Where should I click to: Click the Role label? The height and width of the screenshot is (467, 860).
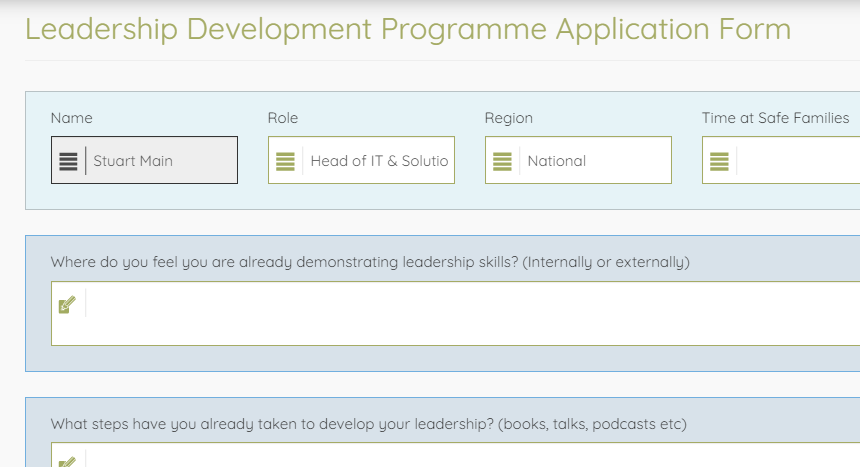[x=283, y=118]
